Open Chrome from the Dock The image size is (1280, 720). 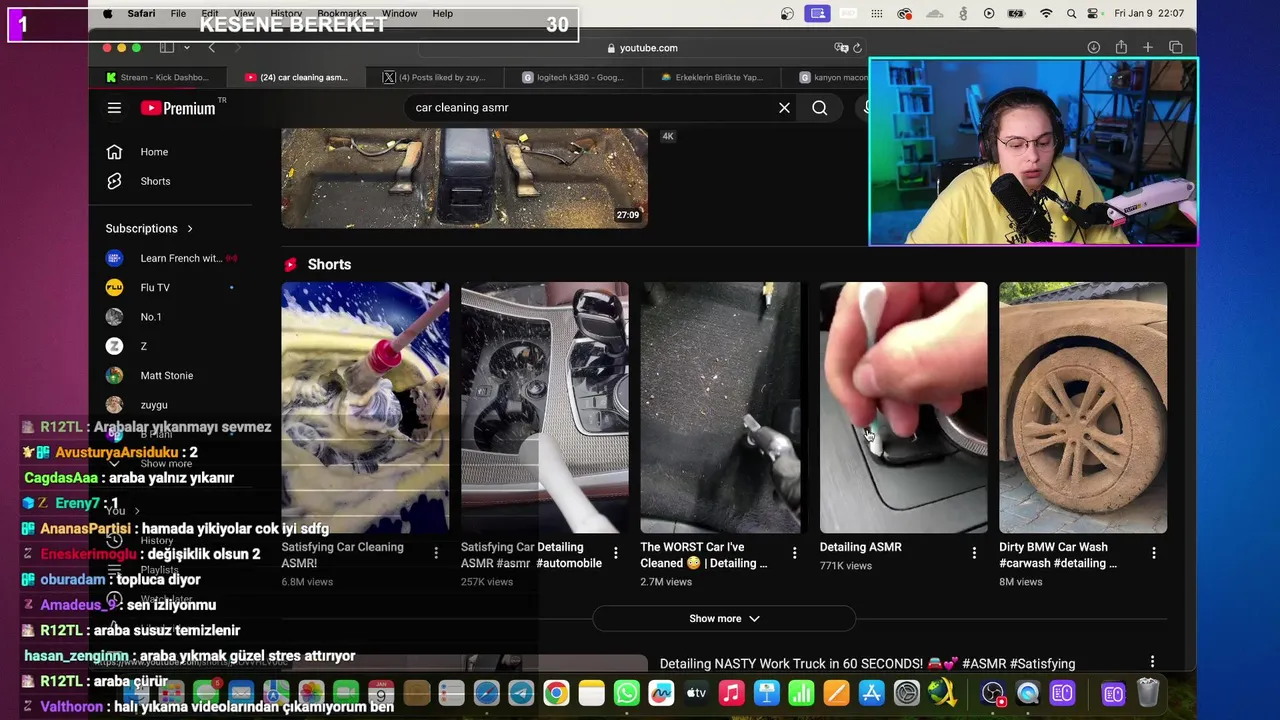point(556,693)
